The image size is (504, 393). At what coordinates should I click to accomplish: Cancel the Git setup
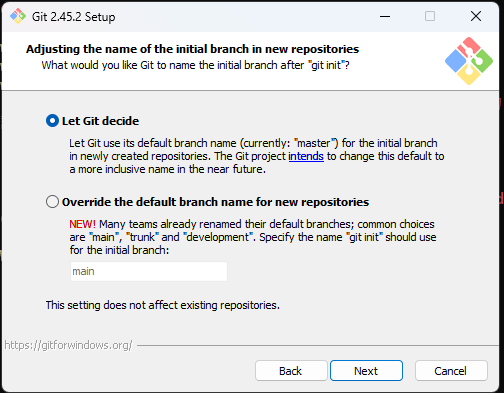[x=451, y=371]
